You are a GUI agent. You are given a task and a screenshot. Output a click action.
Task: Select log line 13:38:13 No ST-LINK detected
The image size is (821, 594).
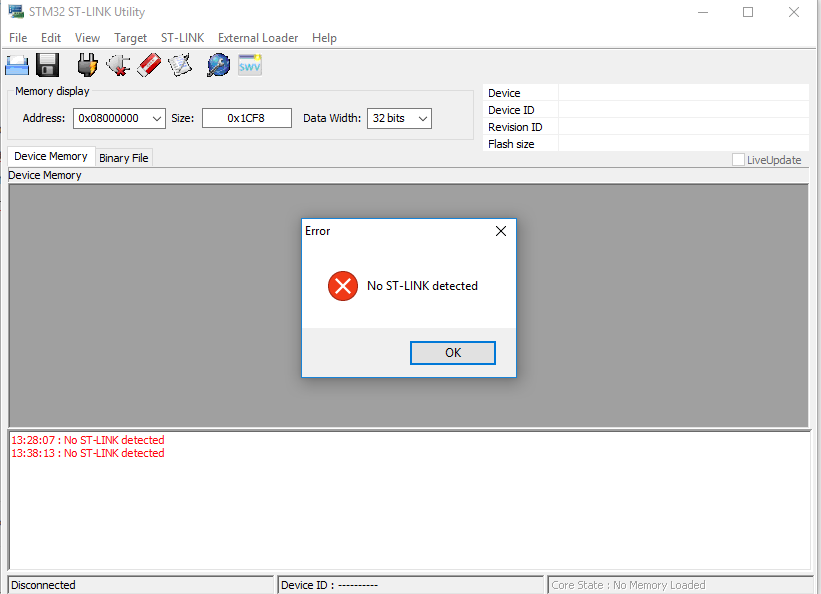[x=88, y=453]
